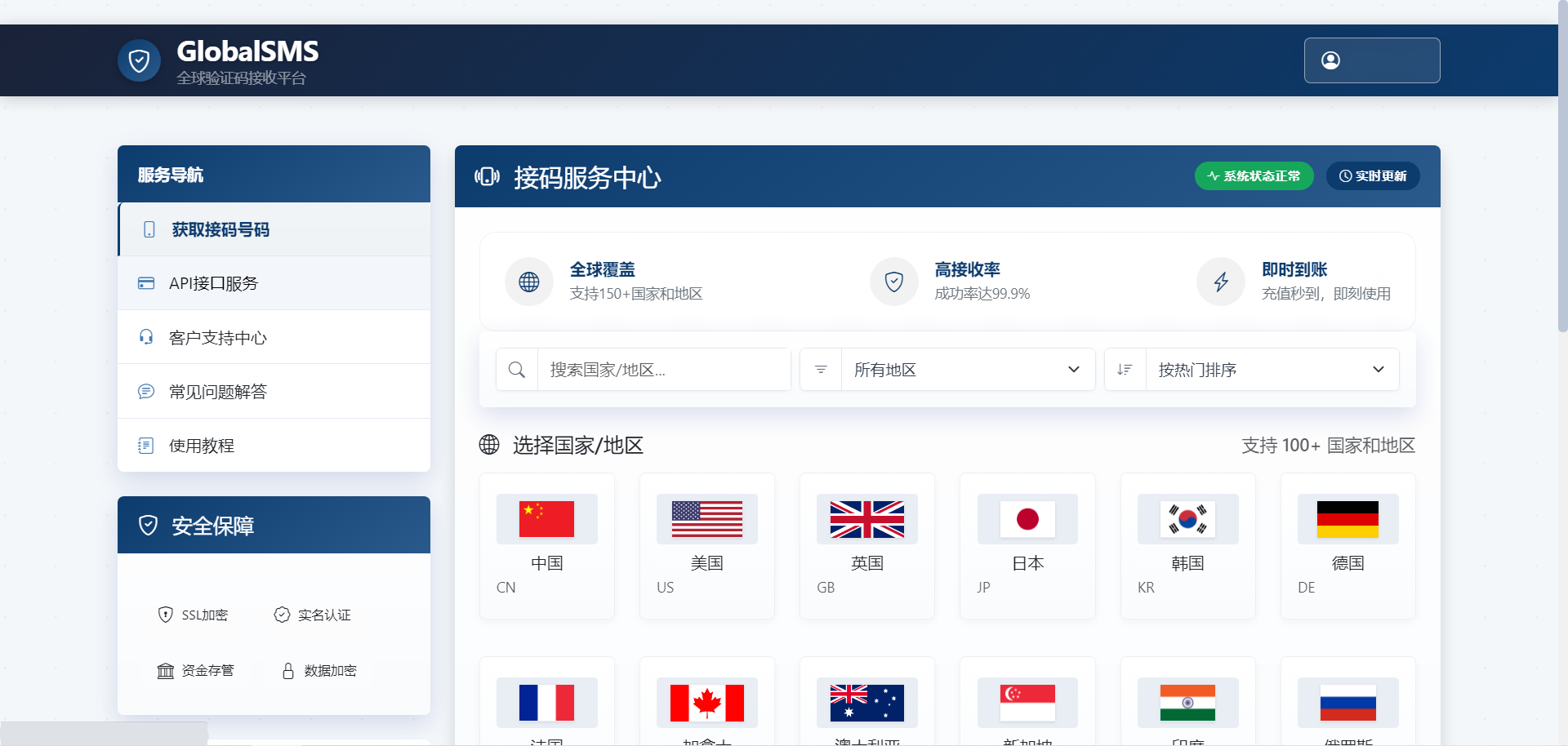Click the user account icon in top bar
This screenshot has height=746, width=1568.
click(x=1331, y=60)
